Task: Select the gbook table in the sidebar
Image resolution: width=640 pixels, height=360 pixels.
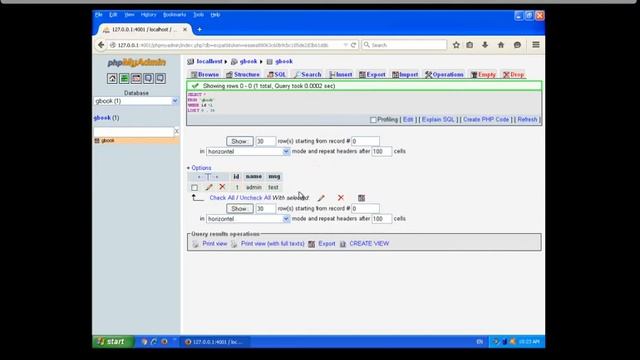Action: point(108,140)
